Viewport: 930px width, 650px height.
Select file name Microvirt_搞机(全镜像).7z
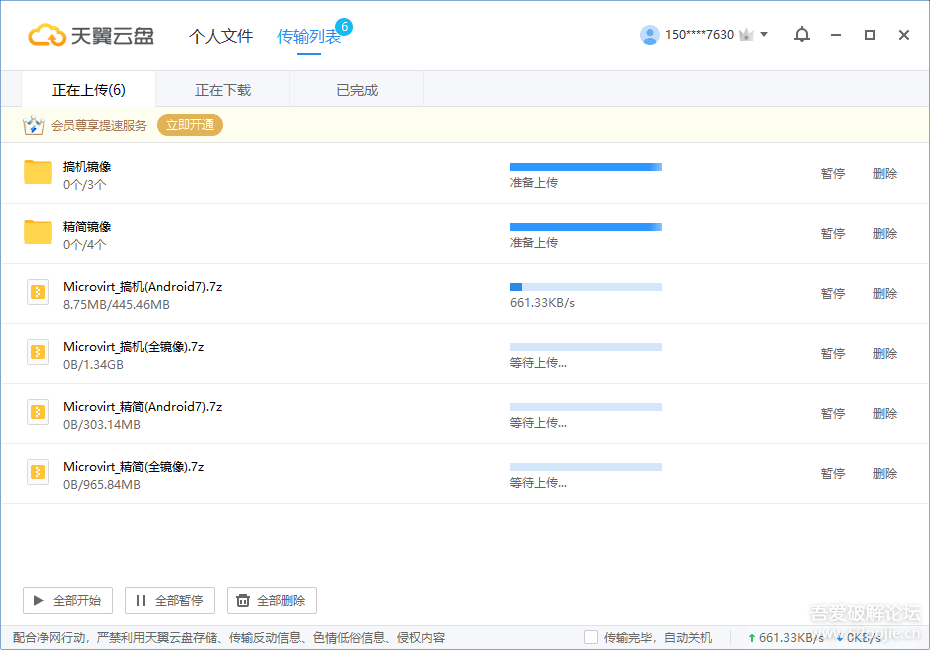tap(134, 346)
